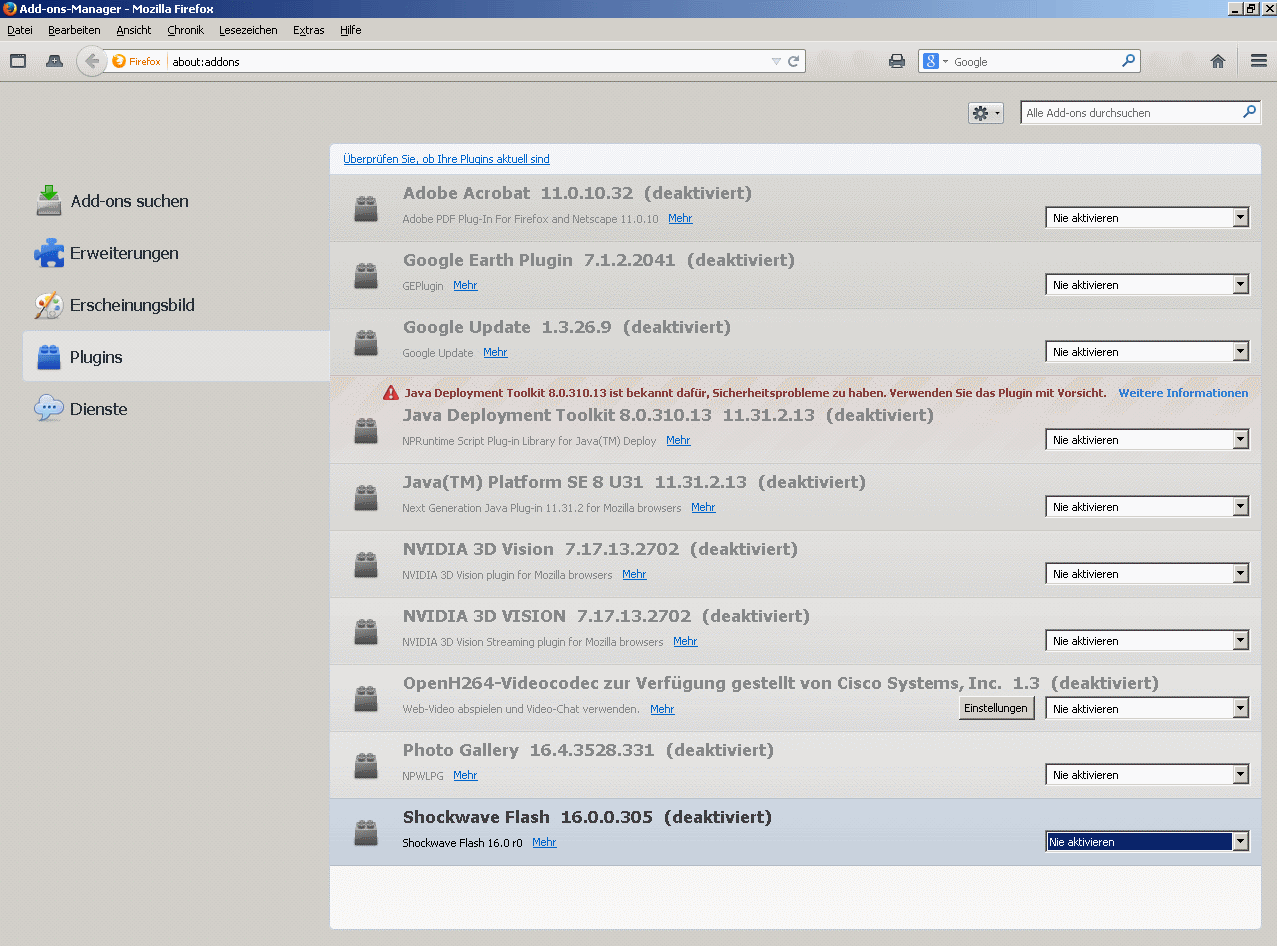The width and height of the screenshot is (1277, 946).
Task: Click the red warning triangle on Java Toolkit
Action: [x=391, y=393]
